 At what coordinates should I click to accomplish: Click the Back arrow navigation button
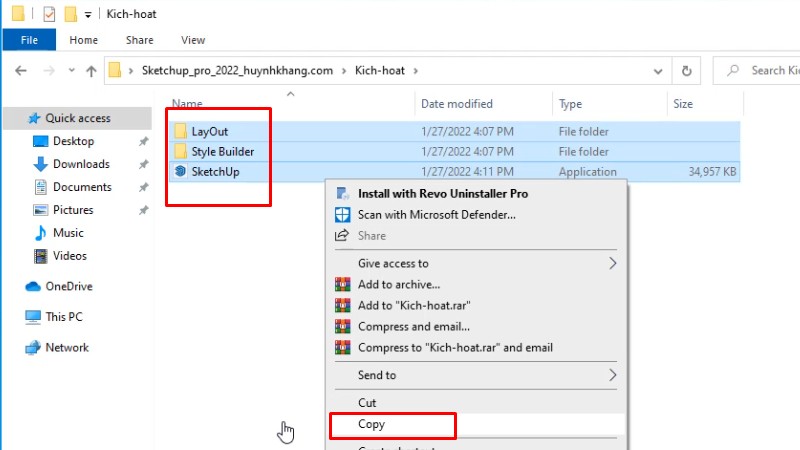[22, 71]
